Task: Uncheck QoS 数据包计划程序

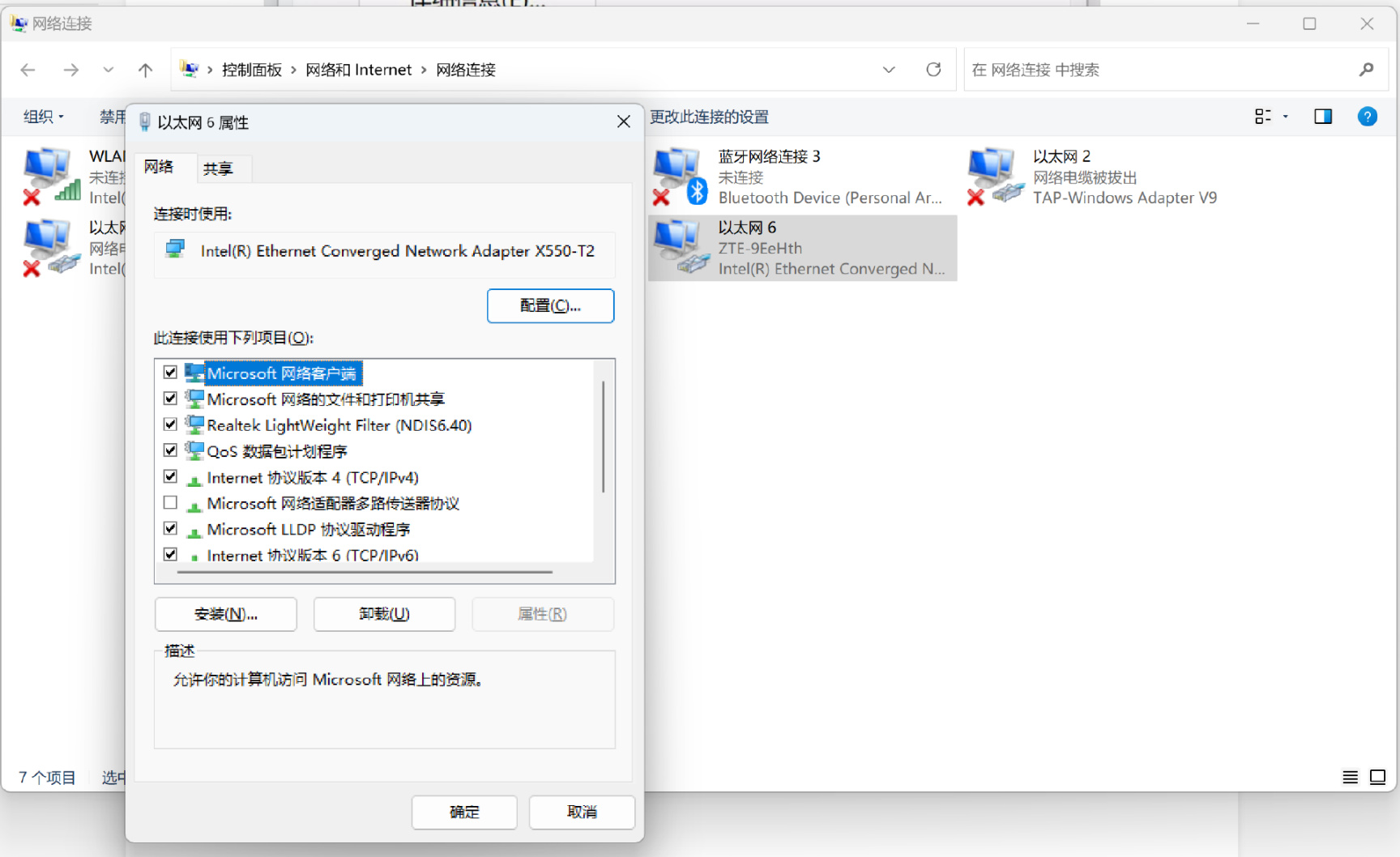Action: [x=170, y=450]
